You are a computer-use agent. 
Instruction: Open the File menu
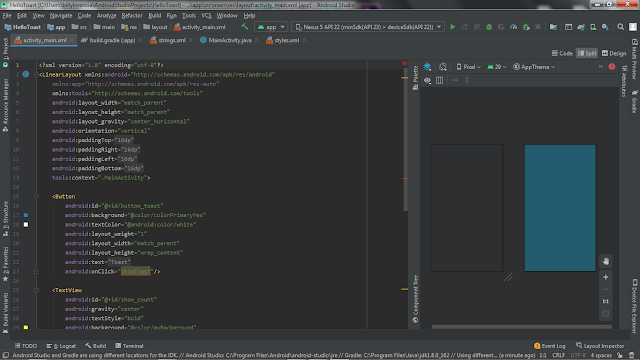click(7, 16)
